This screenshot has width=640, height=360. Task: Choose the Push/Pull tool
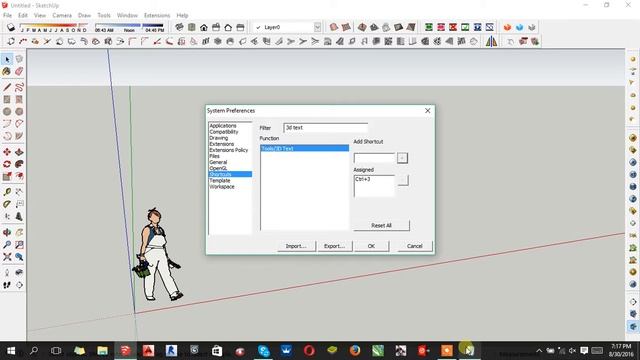(x=19, y=152)
